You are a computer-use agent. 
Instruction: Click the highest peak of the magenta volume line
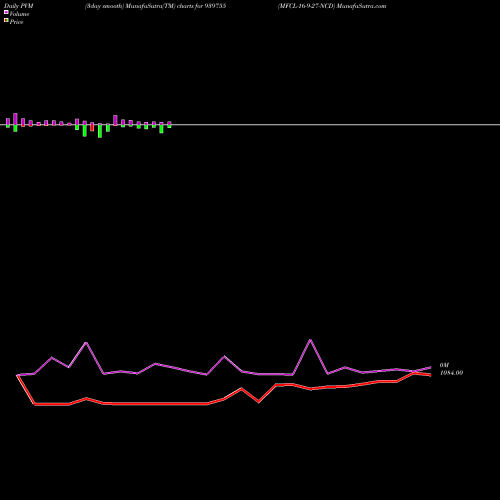pyautogui.click(x=310, y=340)
